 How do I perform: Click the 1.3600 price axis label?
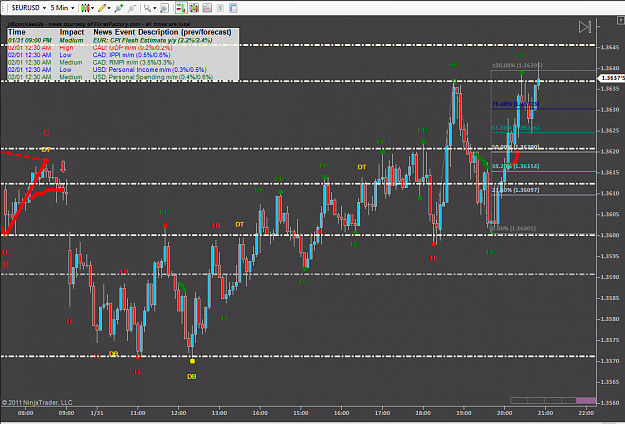tap(610, 235)
